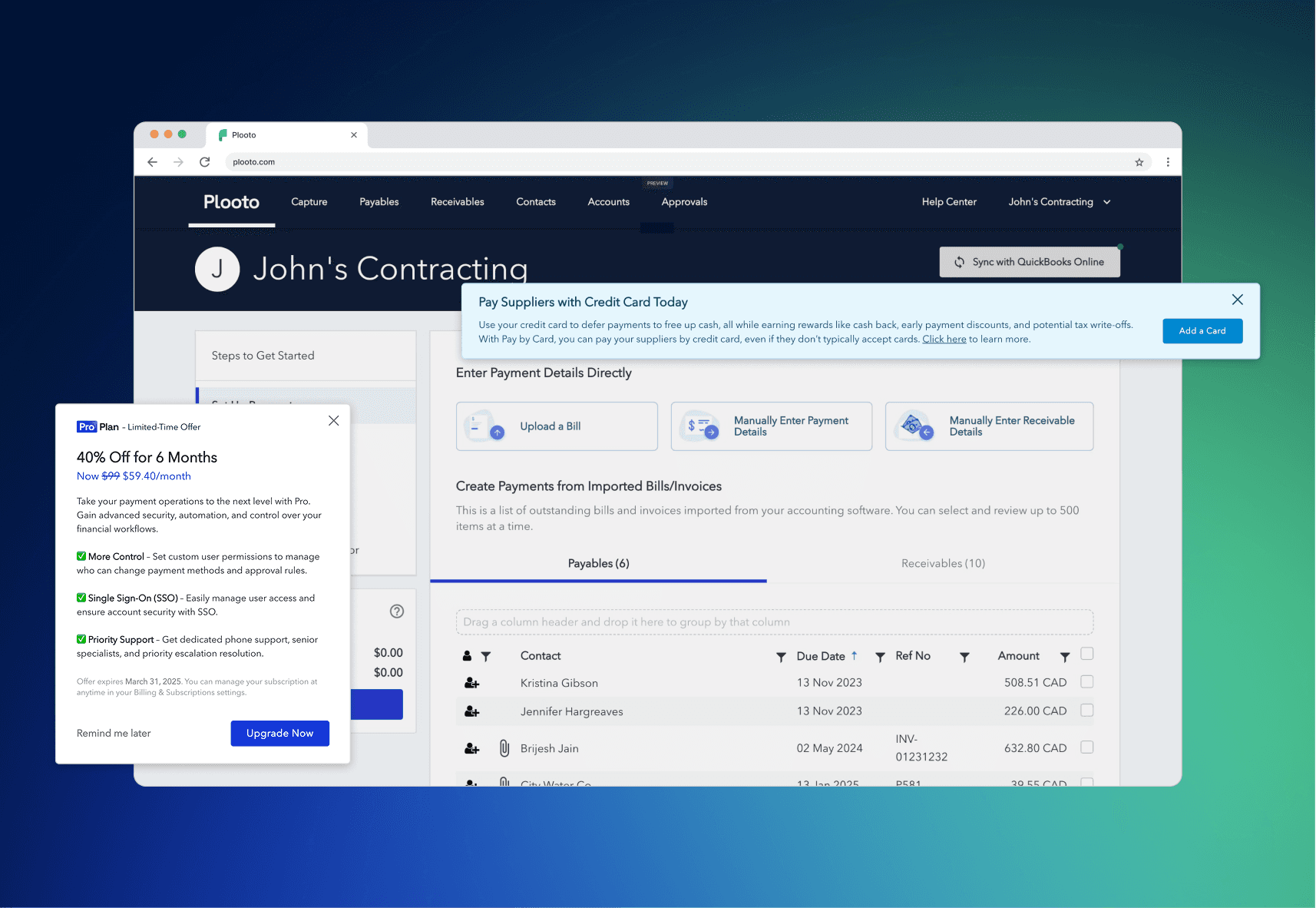Open the Accounts menu
This screenshot has height=908, width=1316.
[609, 202]
